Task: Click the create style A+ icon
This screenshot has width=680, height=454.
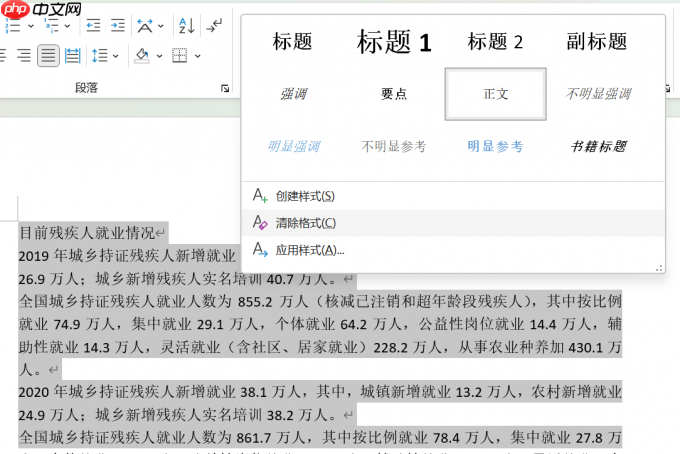Action: click(260, 196)
